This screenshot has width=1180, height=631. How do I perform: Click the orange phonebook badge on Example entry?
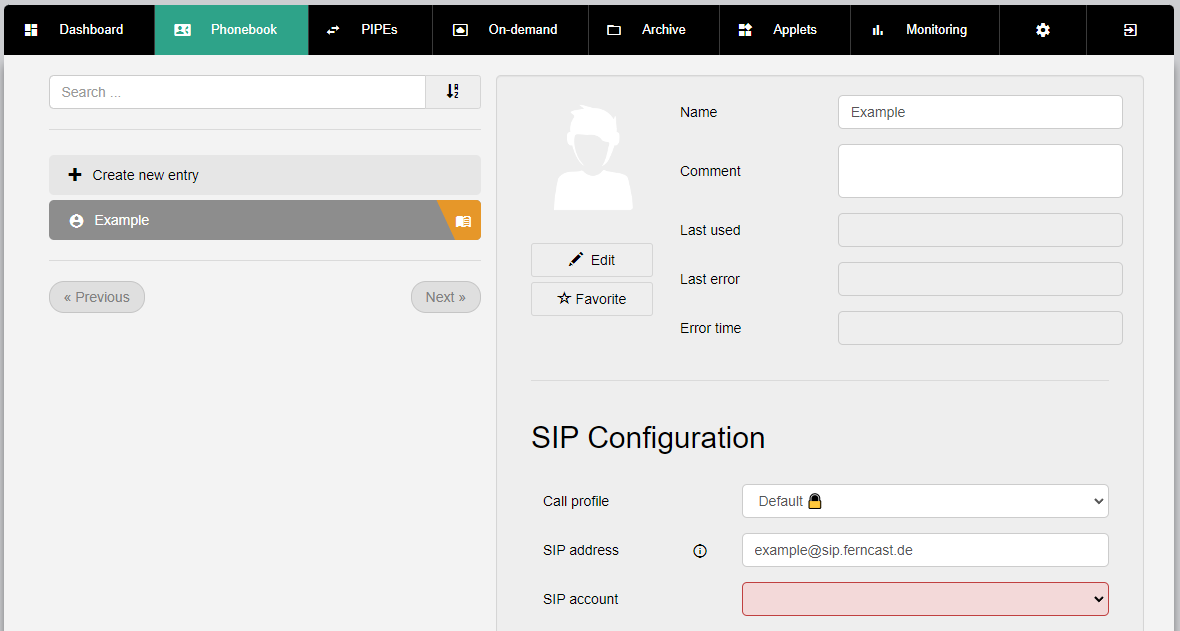463,221
